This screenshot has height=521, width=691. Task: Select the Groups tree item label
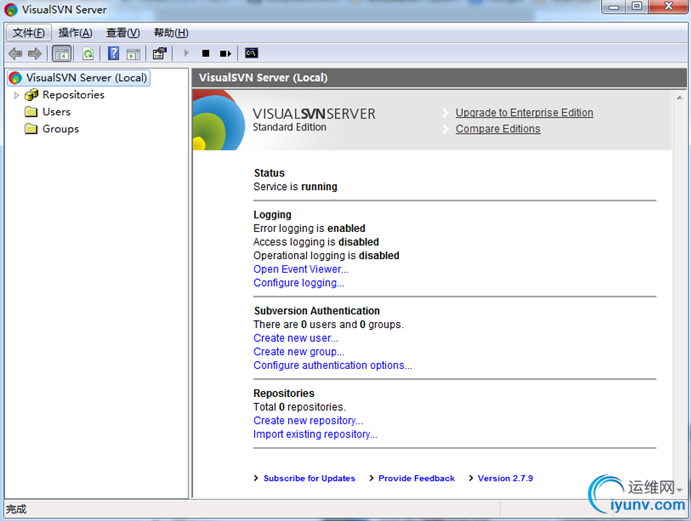click(x=60, y=129)
